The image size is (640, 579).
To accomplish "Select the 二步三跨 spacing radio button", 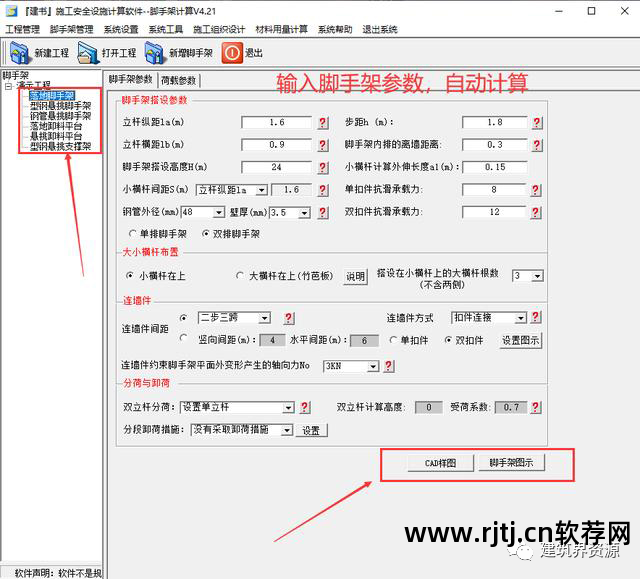I will [184, 317].
